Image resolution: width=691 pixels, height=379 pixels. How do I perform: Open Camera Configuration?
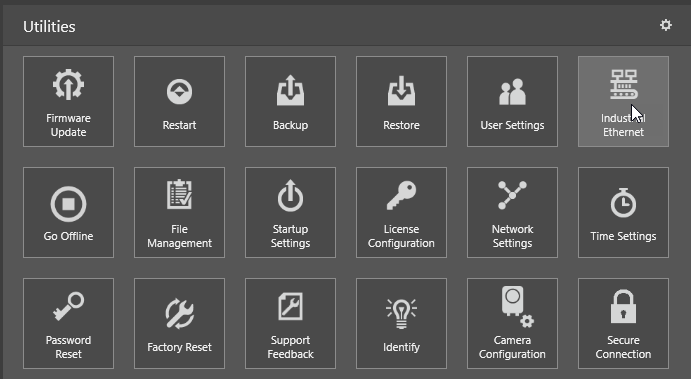click(513, 323)
